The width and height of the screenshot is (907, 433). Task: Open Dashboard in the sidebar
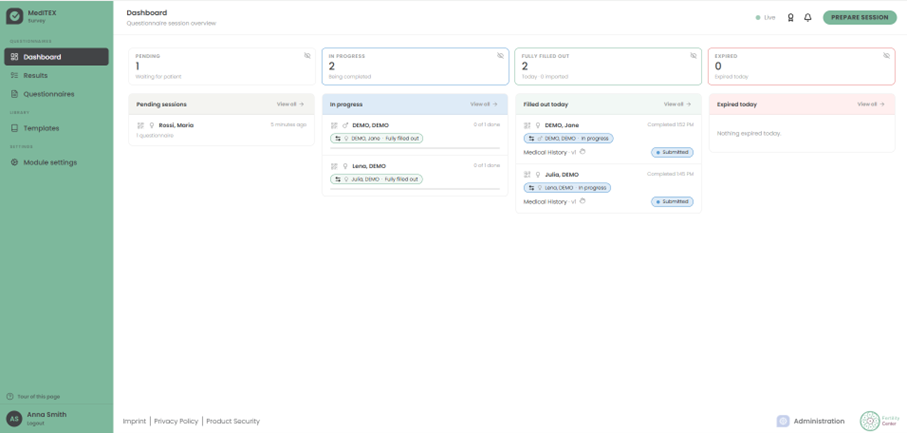56,57
